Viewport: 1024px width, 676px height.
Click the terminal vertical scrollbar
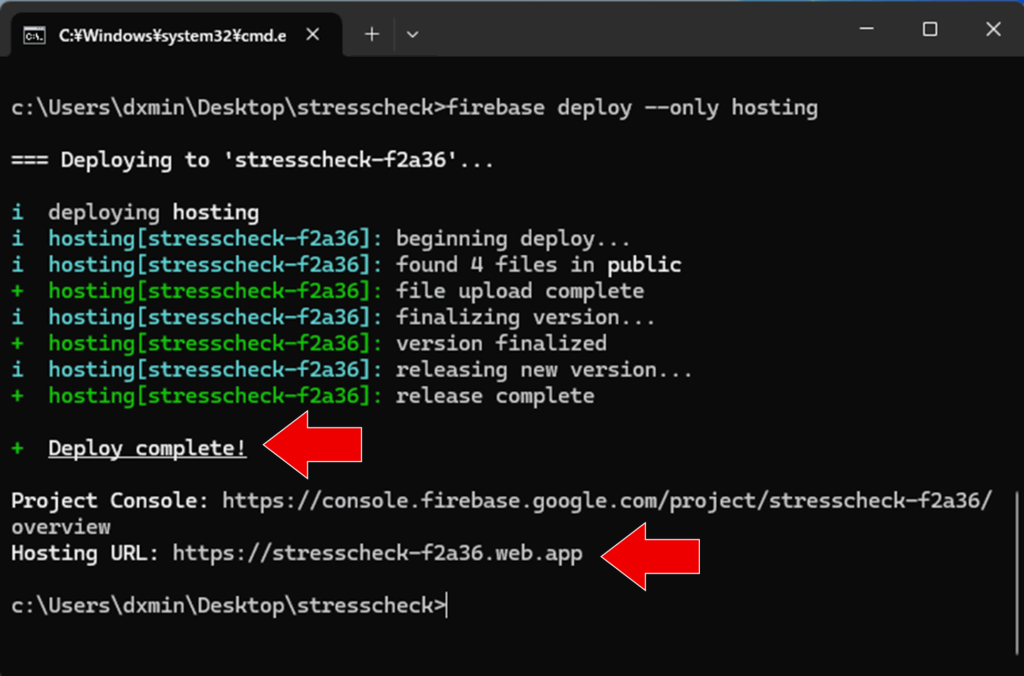coord(1017,575)
